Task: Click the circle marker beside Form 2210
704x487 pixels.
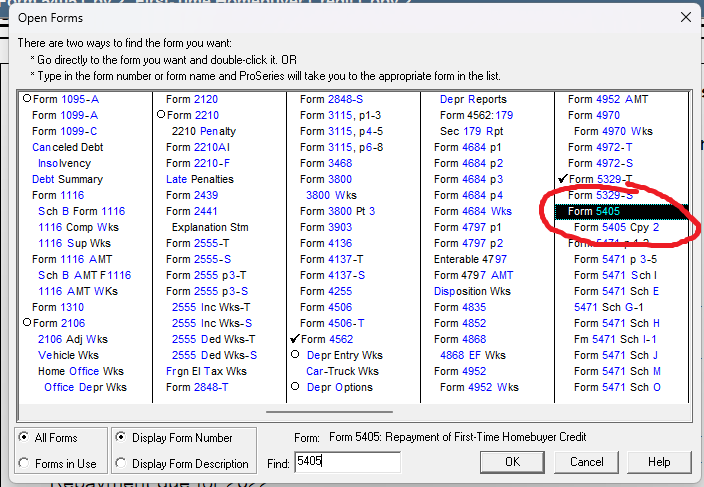Action: 160,116
